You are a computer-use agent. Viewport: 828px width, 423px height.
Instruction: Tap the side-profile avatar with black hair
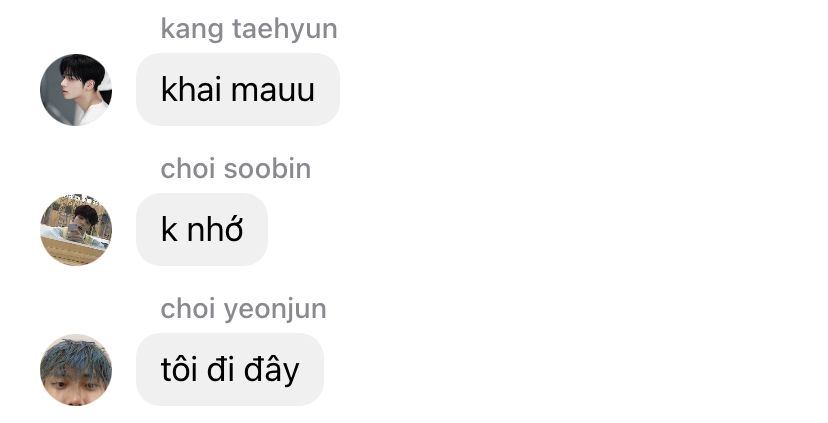[x=76, y=90]
